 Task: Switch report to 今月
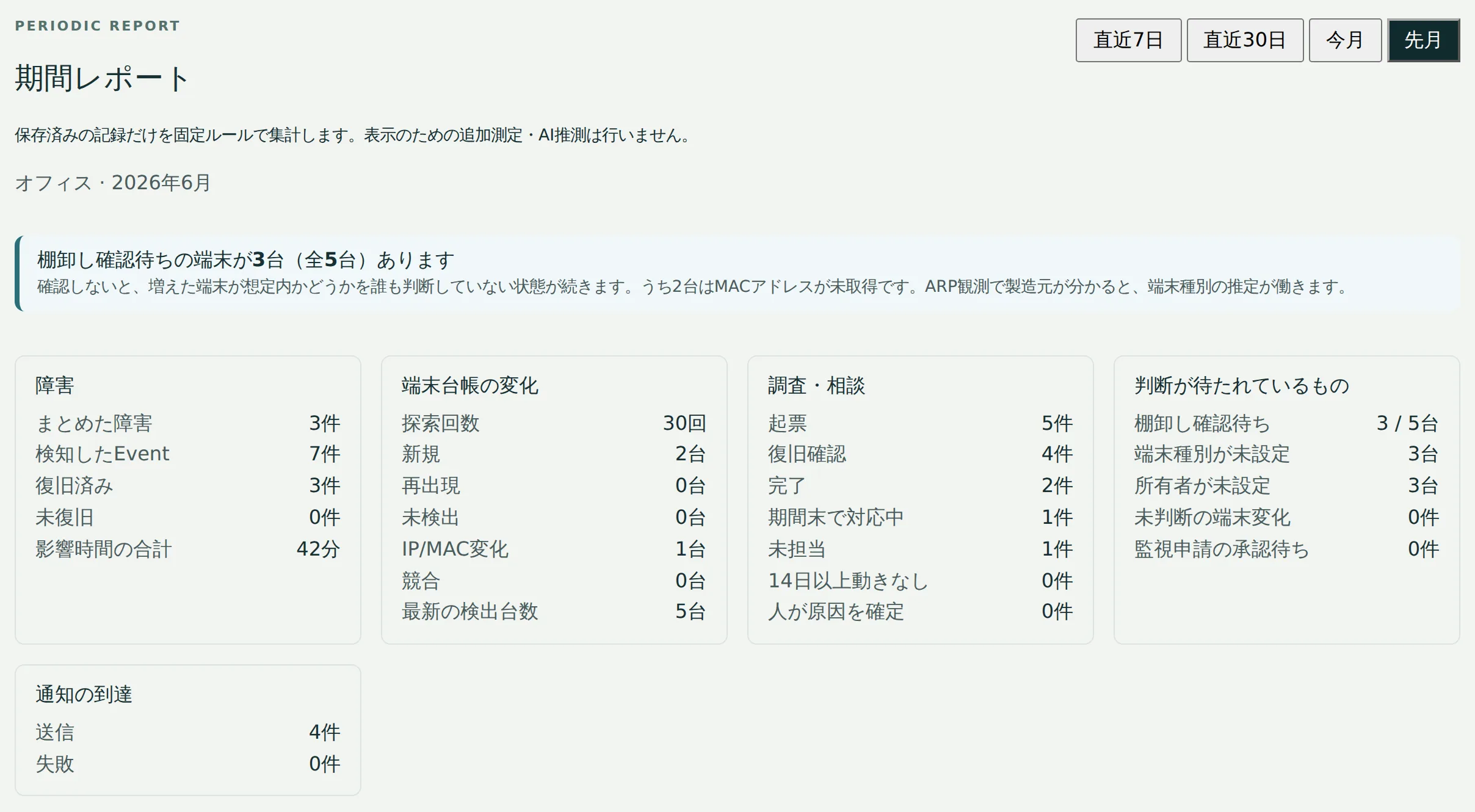pos(1345,40)
